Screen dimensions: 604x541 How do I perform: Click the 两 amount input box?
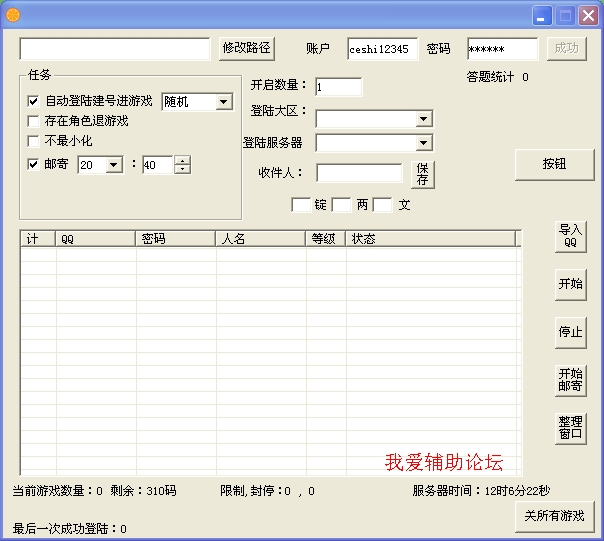click(x=341, y=205)
